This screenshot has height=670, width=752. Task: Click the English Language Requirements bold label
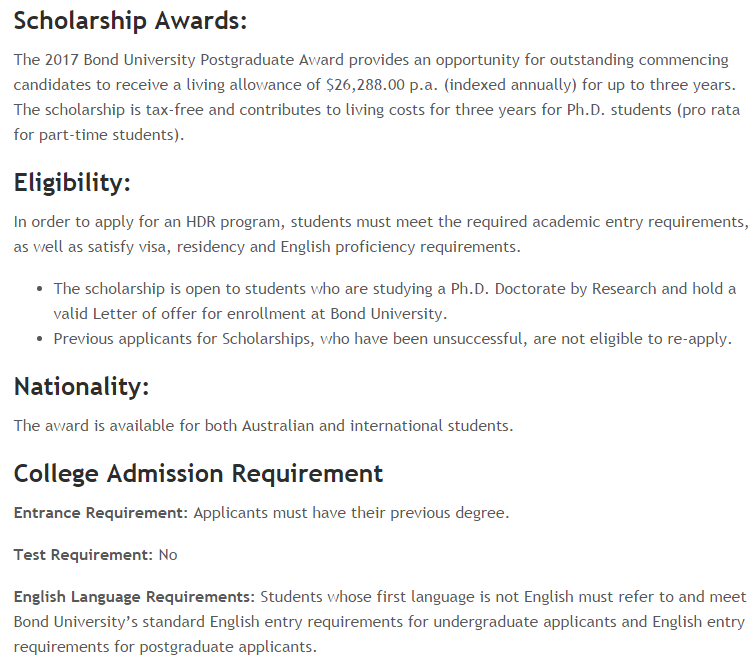134,597
